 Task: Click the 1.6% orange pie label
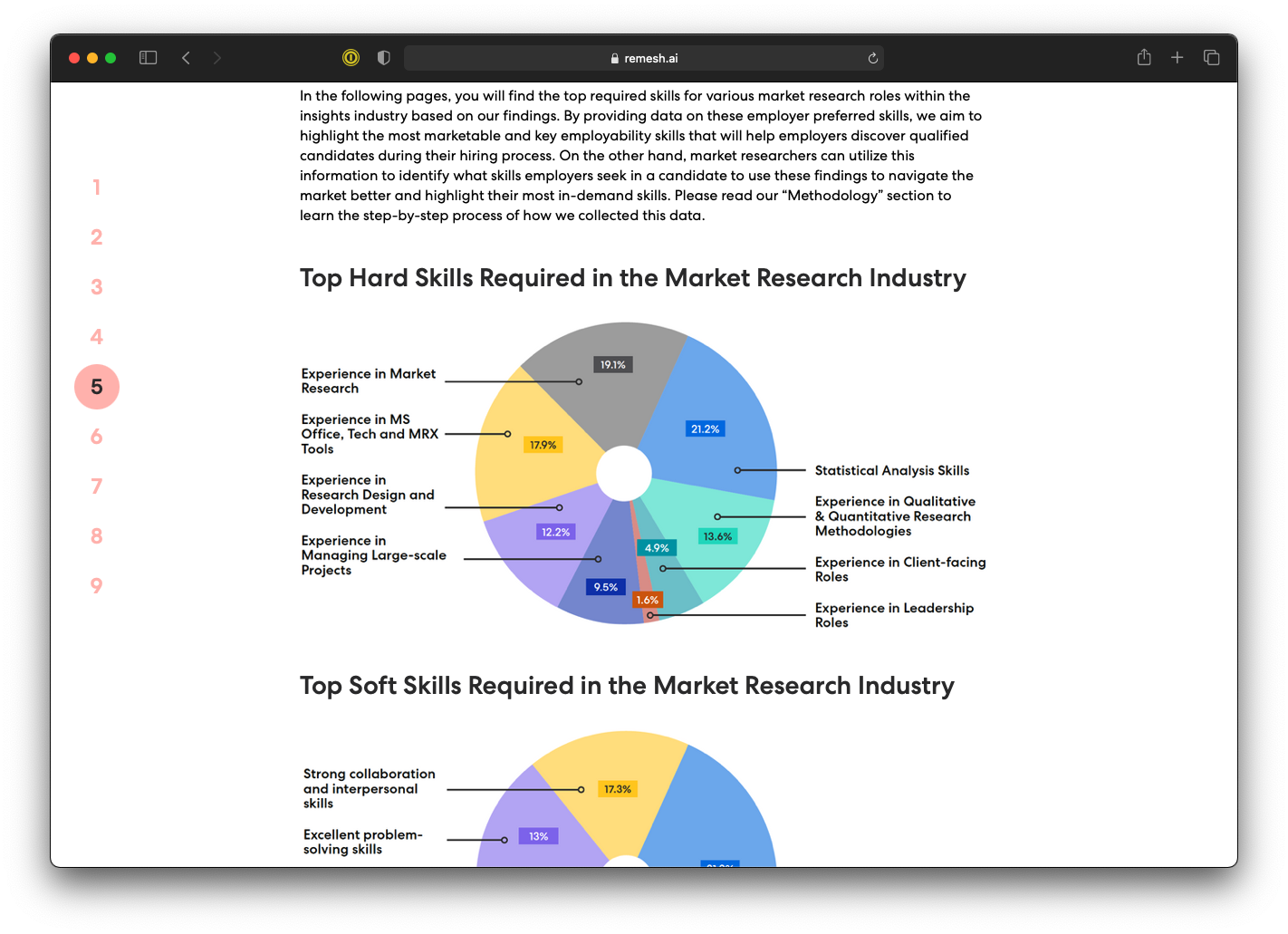pyautogui.click(x=648, y=600)
